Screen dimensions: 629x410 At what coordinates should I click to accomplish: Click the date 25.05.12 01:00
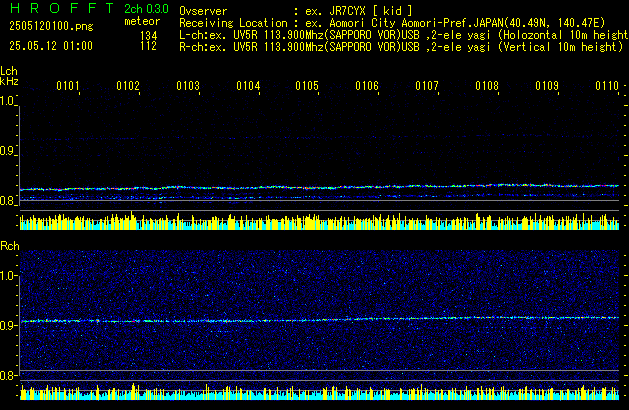click(51, 46)
